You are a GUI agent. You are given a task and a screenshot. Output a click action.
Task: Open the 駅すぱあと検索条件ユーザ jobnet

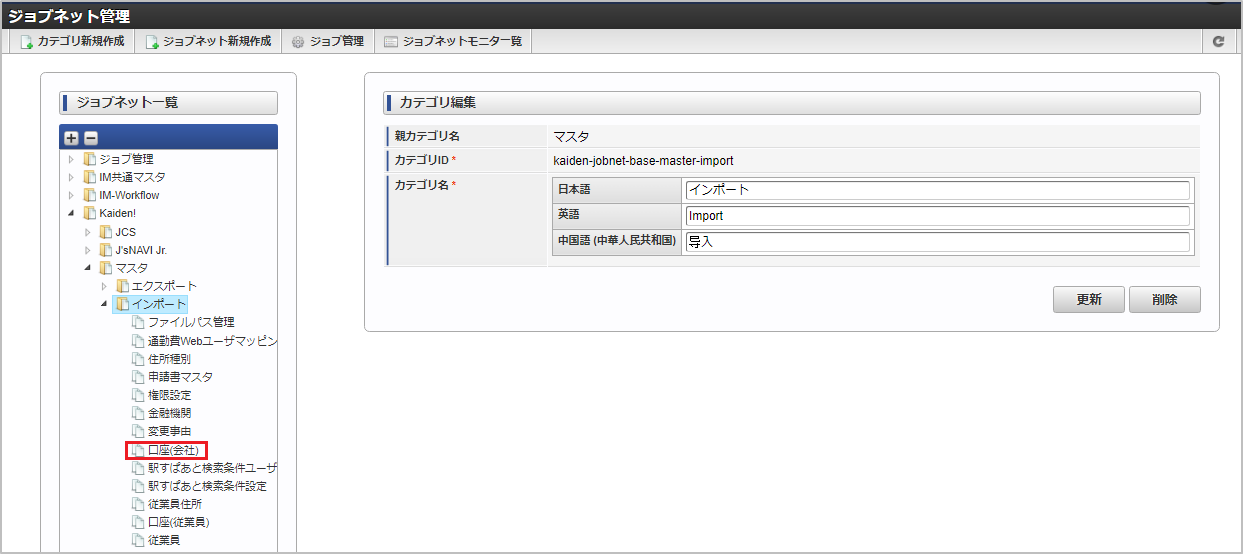212,468
